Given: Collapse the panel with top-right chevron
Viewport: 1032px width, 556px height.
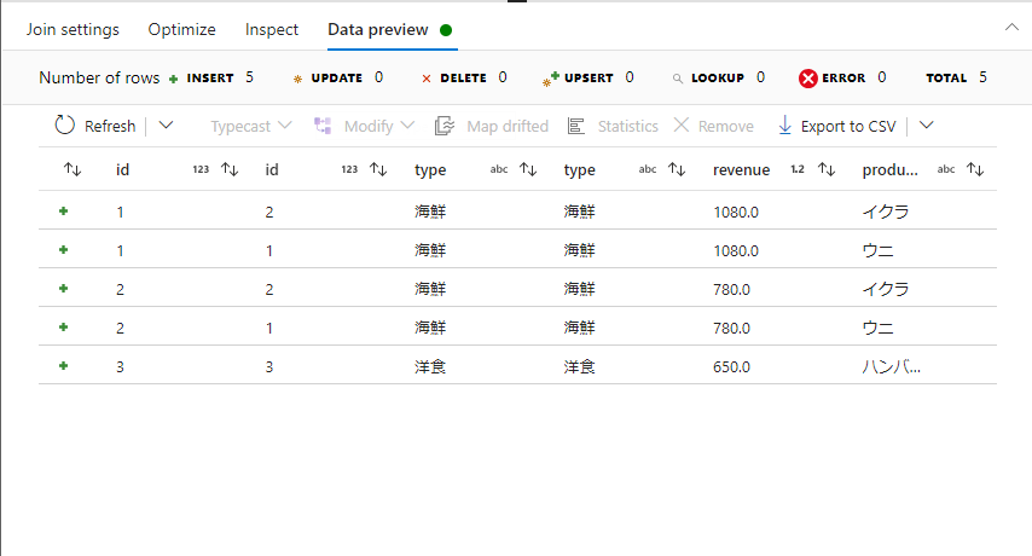Looking at the screenshot, I should 1012,28.
